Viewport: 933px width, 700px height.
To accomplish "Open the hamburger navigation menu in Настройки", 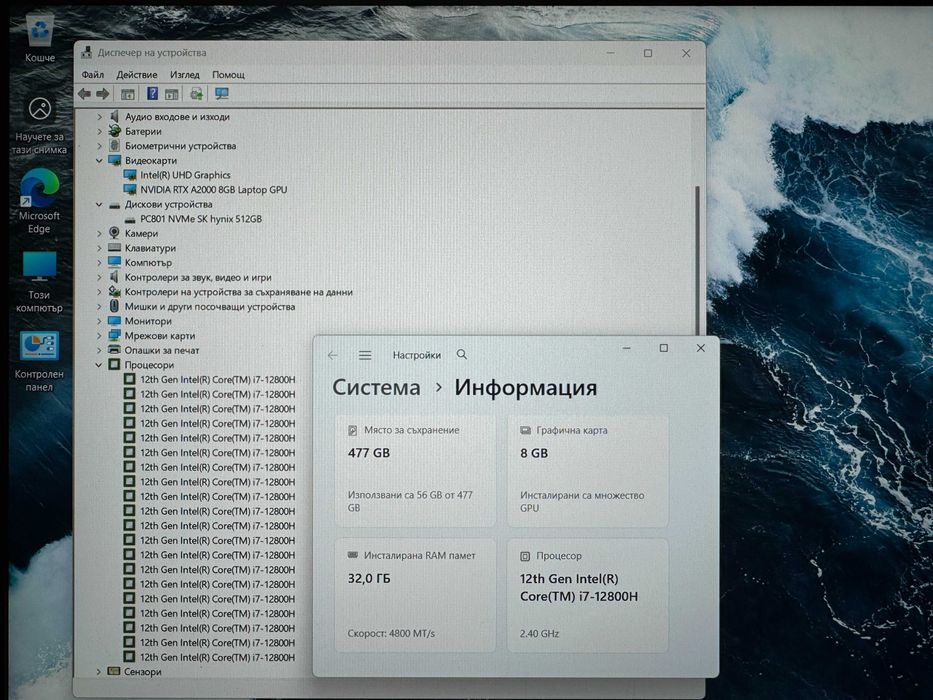I will [x=365, y=355].
